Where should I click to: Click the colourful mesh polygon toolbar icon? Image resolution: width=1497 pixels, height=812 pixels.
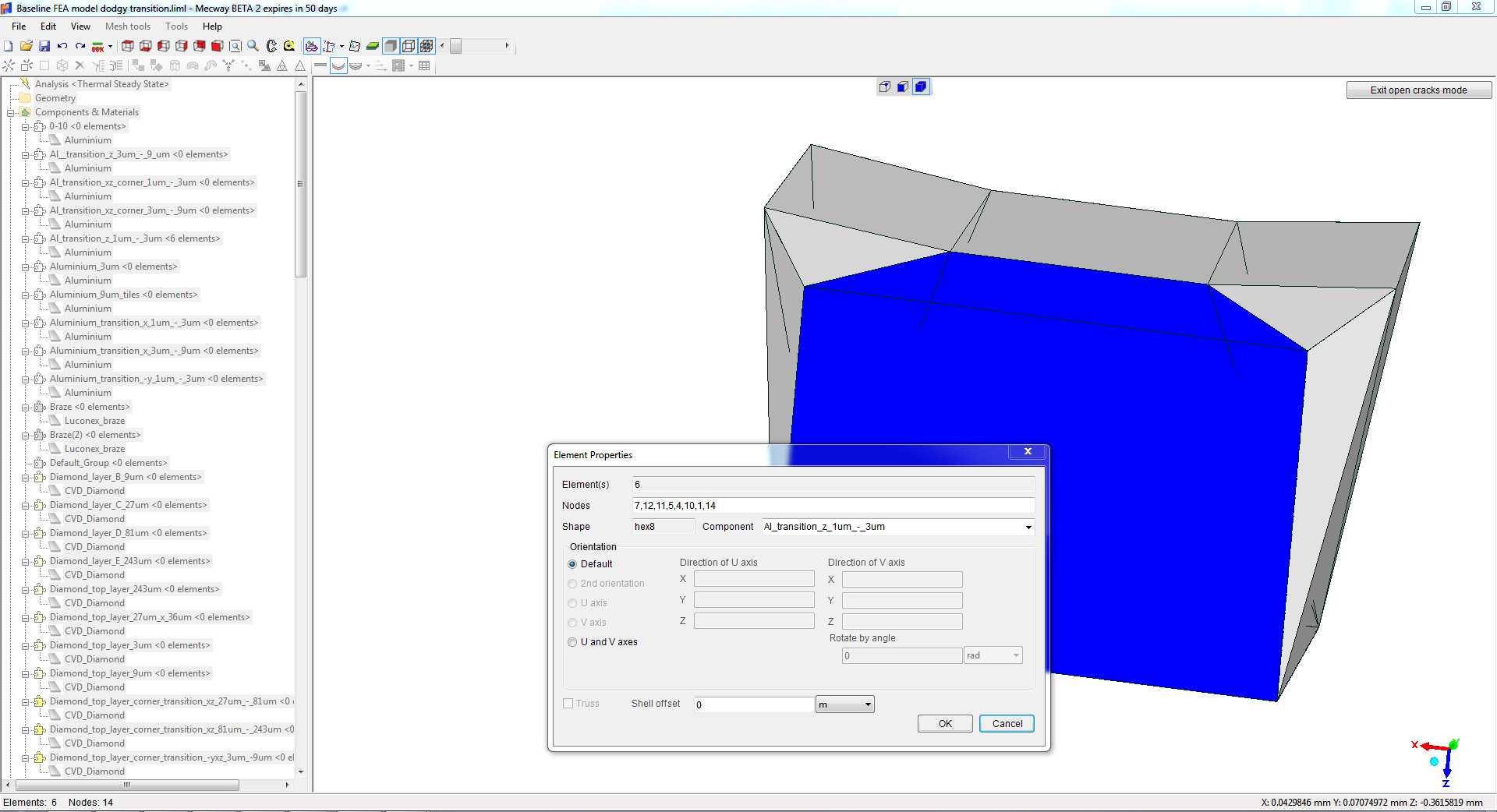(355, 46)
